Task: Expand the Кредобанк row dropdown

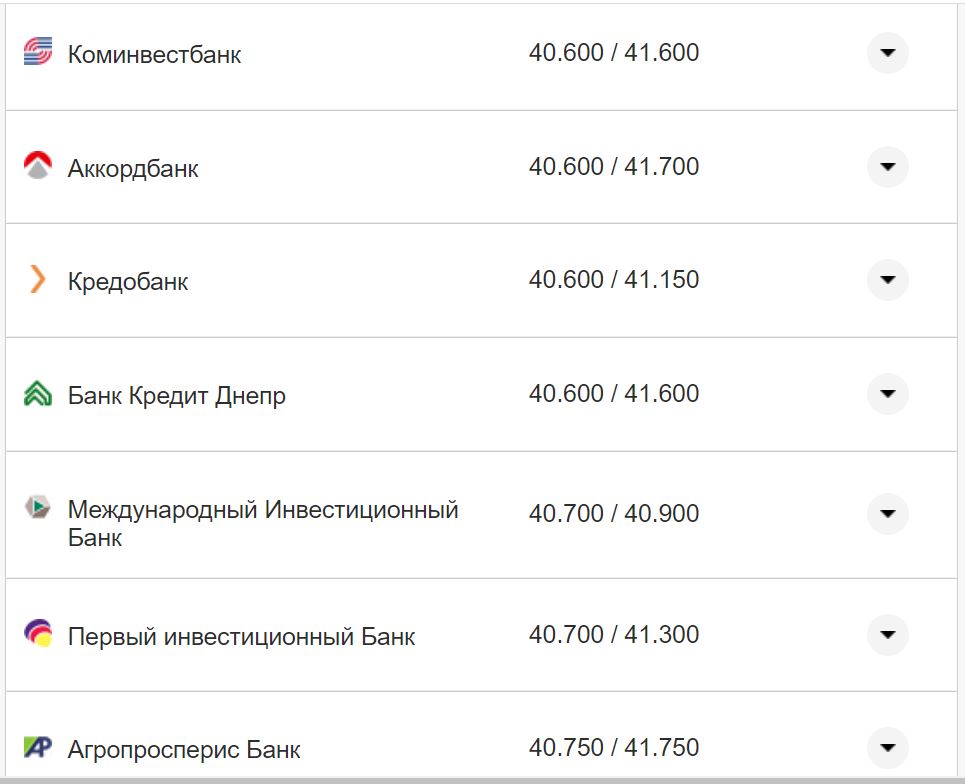Action: tap(887, 281)
